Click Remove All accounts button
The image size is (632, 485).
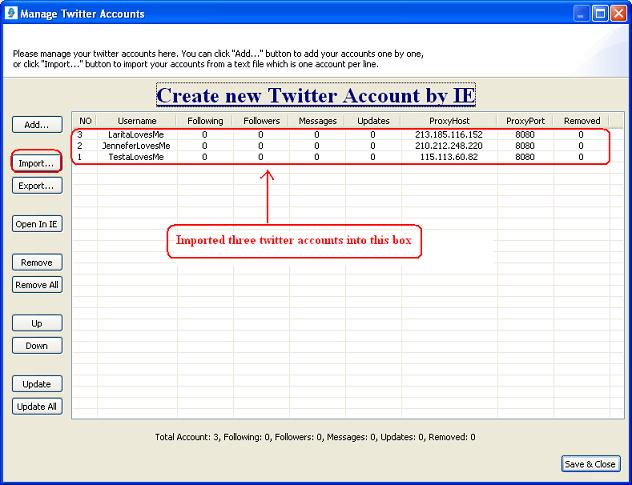[37, 285]
